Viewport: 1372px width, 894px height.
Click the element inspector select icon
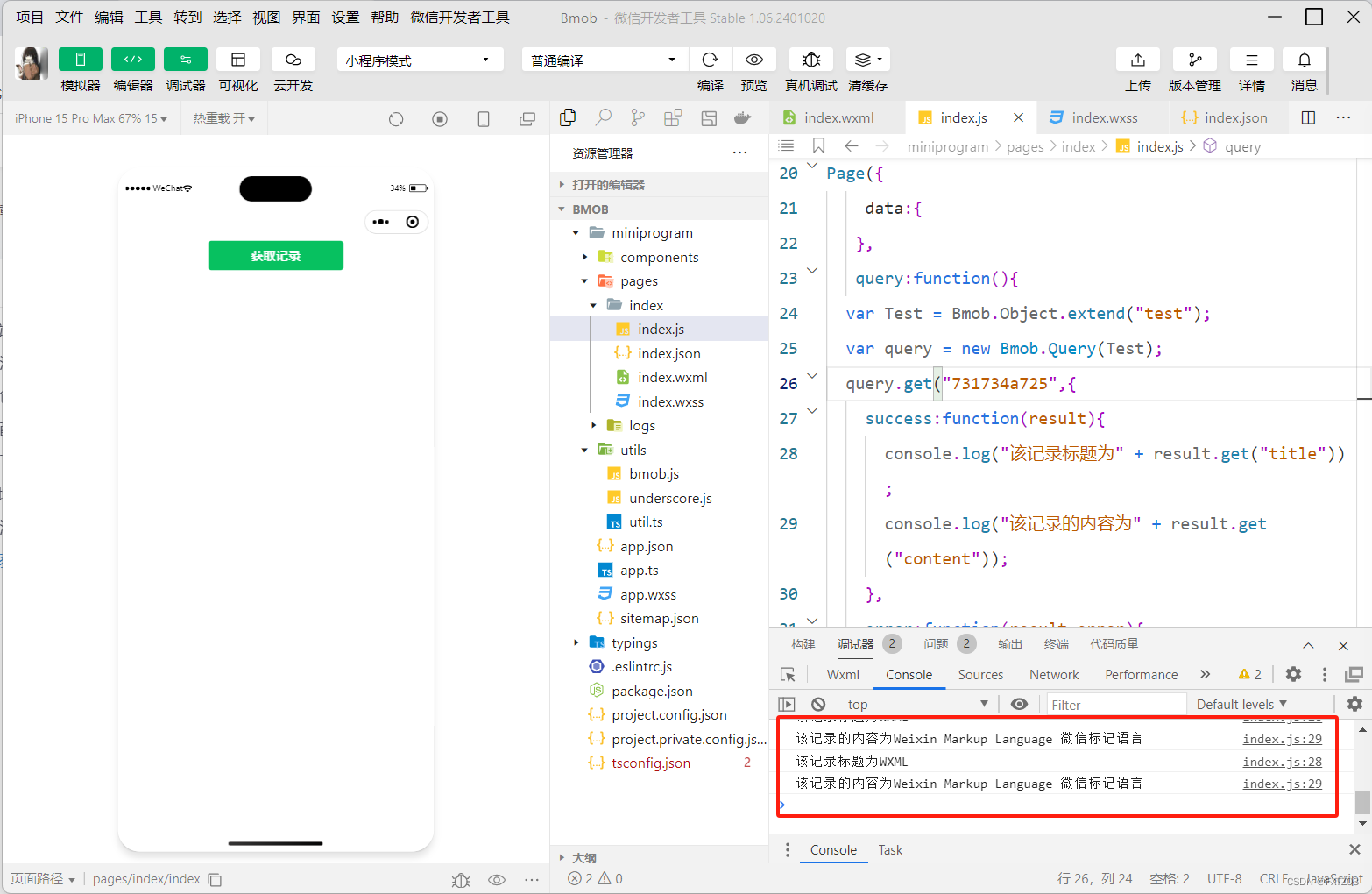[788, 674]
